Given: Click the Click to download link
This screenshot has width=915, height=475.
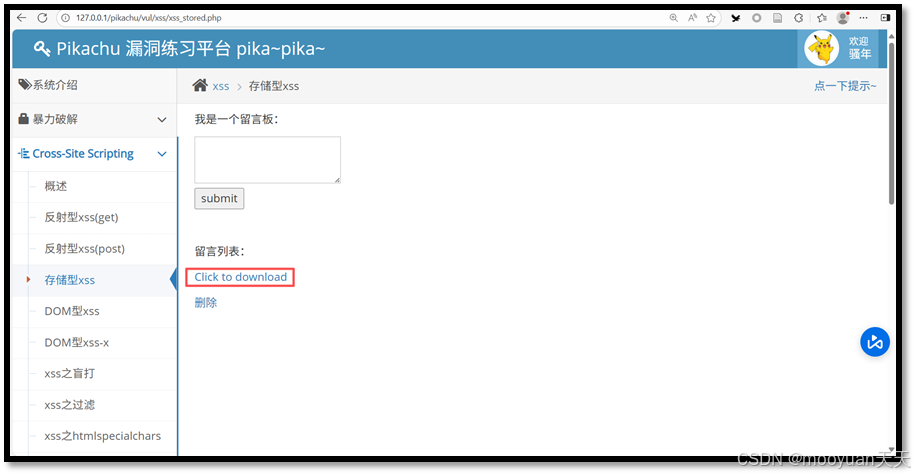Looking at the screenshot, I should (240, 277).
